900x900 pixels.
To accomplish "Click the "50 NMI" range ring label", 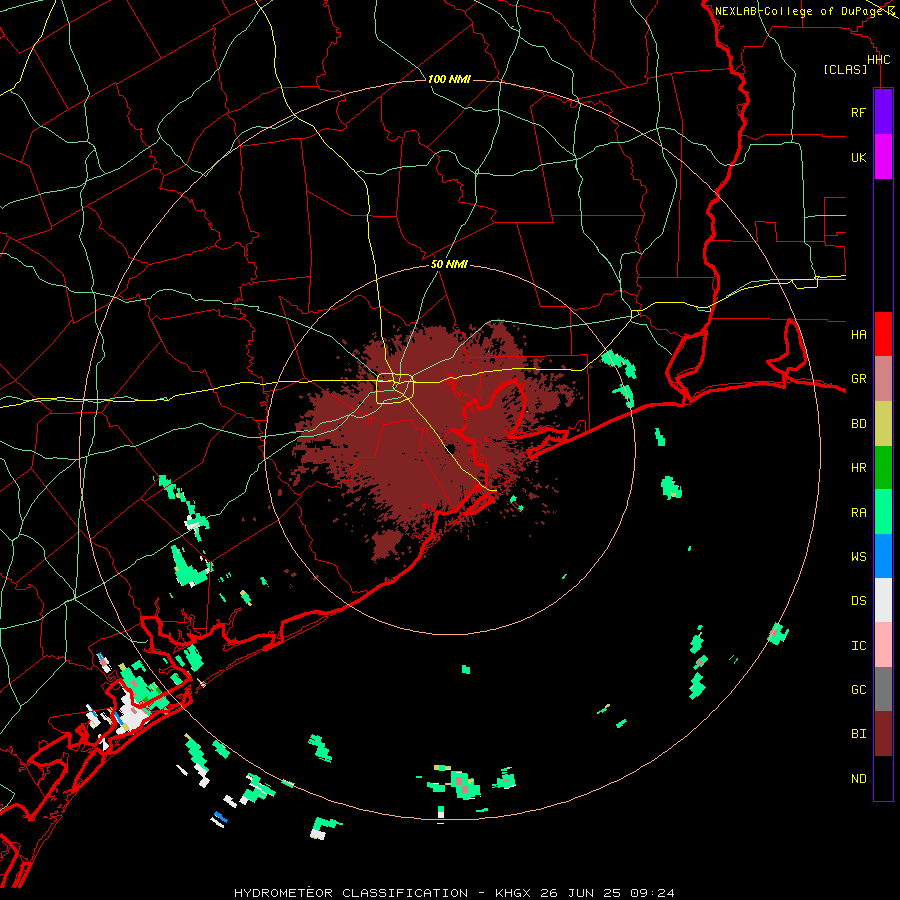I will [x=449, y=264].
